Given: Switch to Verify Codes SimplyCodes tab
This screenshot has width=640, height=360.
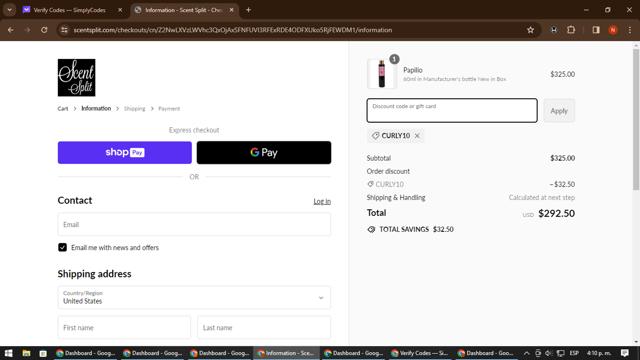Looking at the screenshot, I should (x=69, y=10).
